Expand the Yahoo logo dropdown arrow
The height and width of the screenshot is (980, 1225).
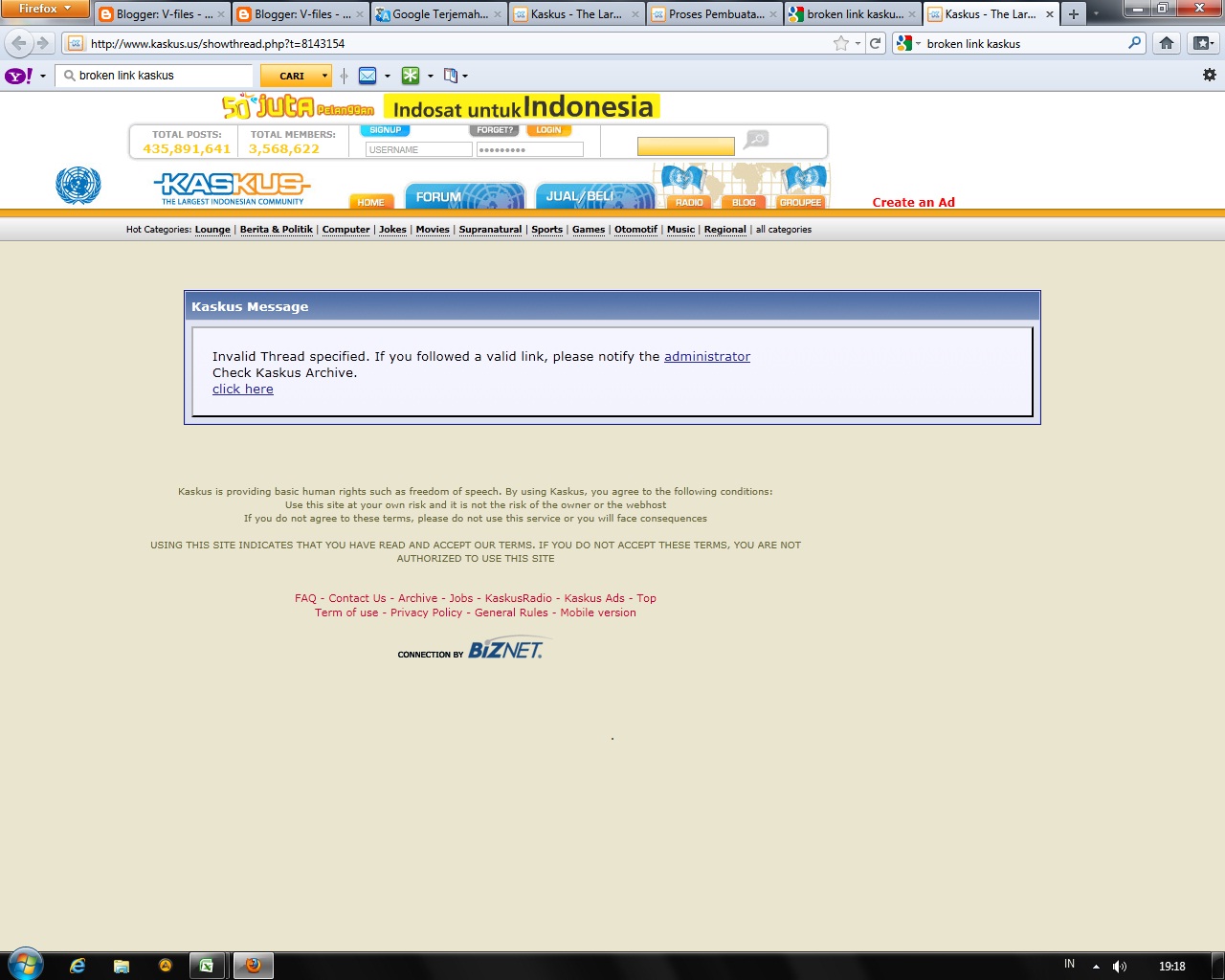(x=43, y=76)
